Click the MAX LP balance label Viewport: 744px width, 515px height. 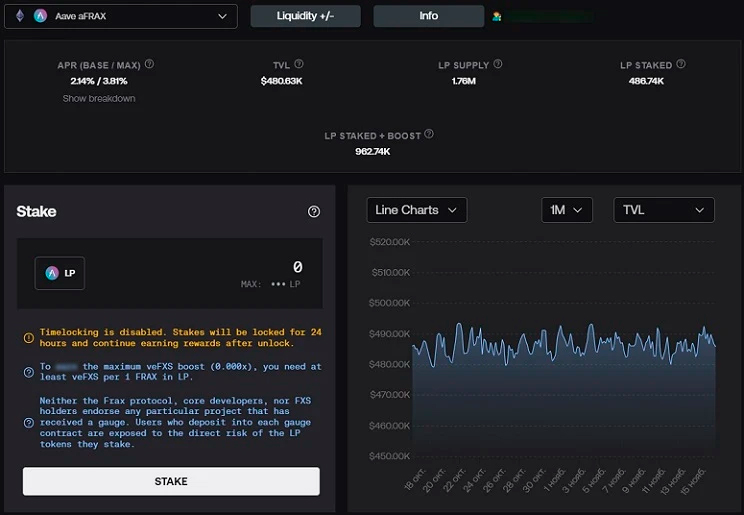[x=270, y=285]
